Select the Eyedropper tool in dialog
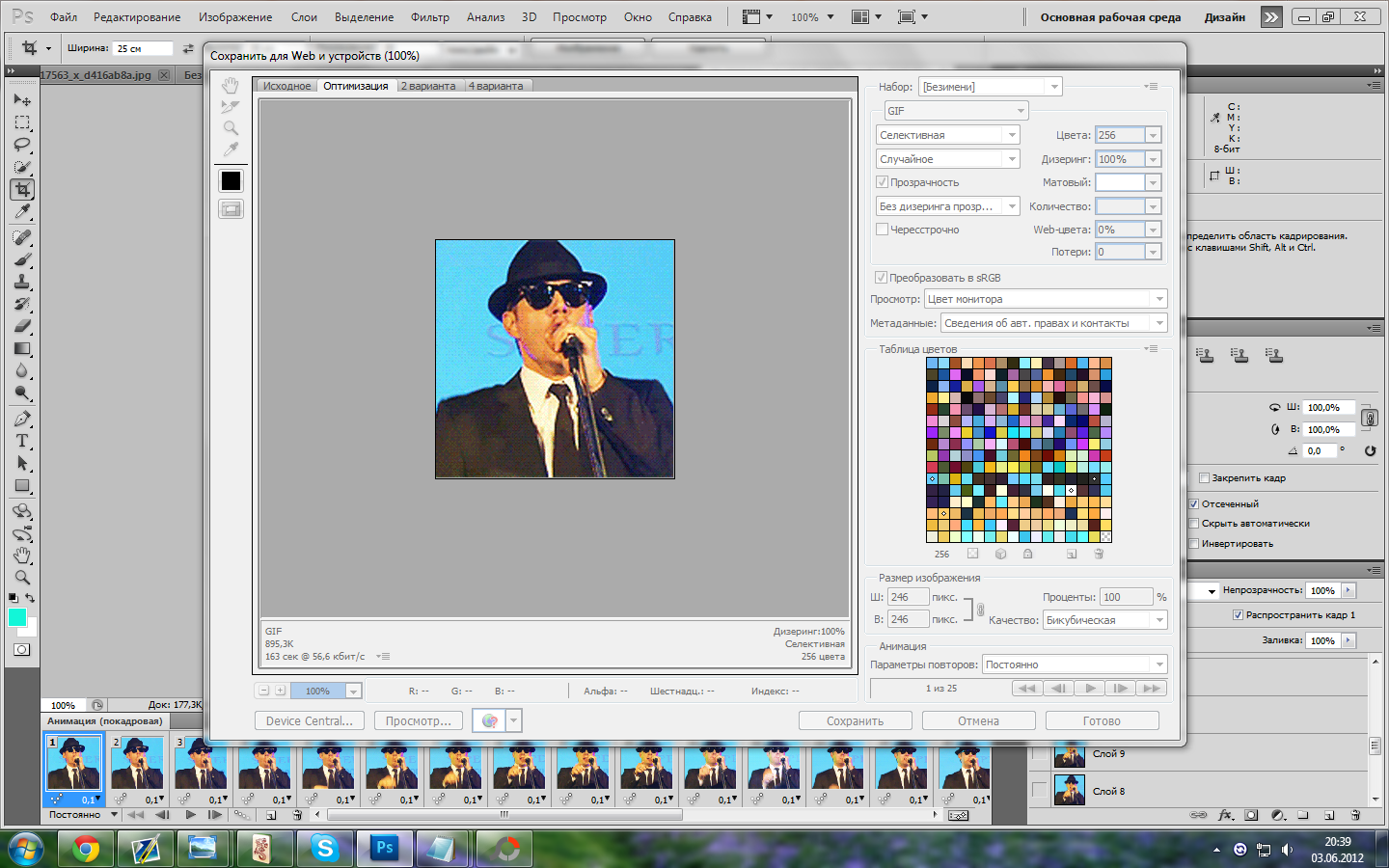The image size is (1389, 868). pos(231,149)
